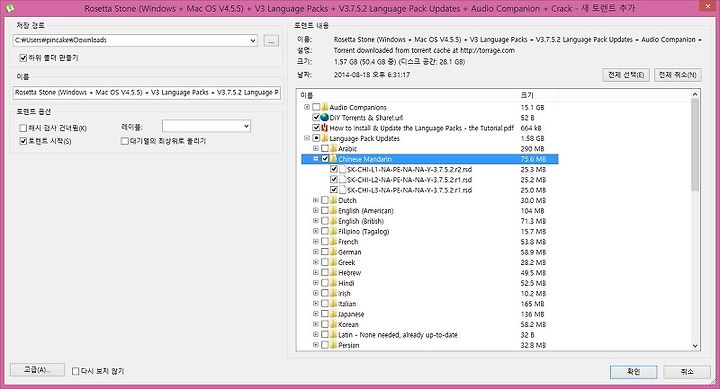The image size is (720, 389).
Task: Open the save path dropdown
Action: point(253,40)
